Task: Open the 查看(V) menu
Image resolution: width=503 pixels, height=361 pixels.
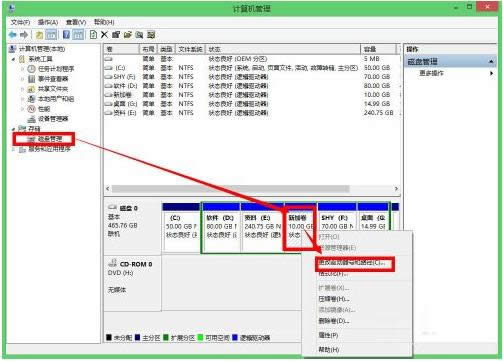Action: click(76, 22)
